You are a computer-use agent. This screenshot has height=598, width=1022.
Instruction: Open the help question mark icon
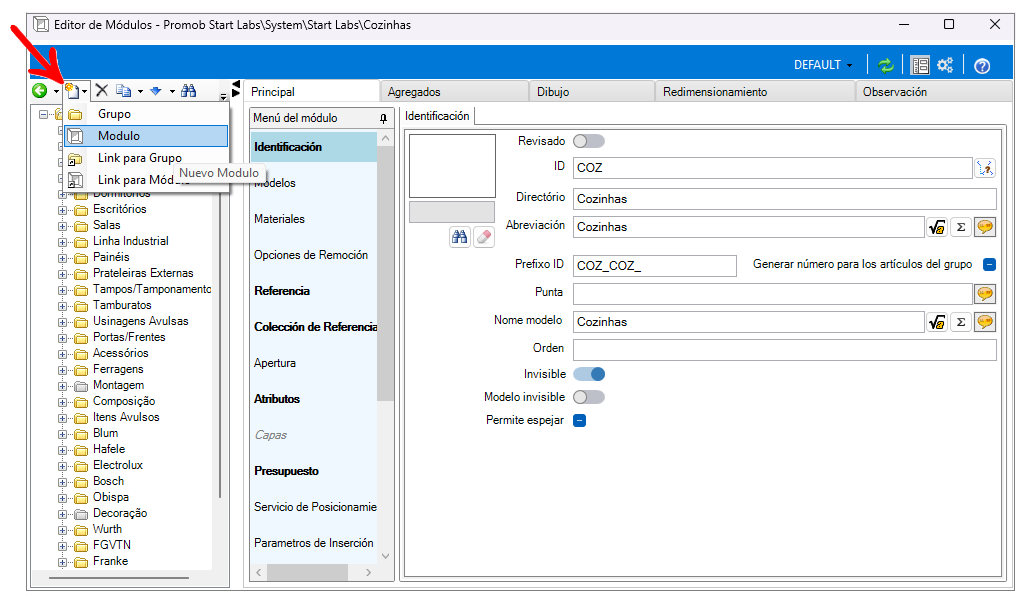981,65
